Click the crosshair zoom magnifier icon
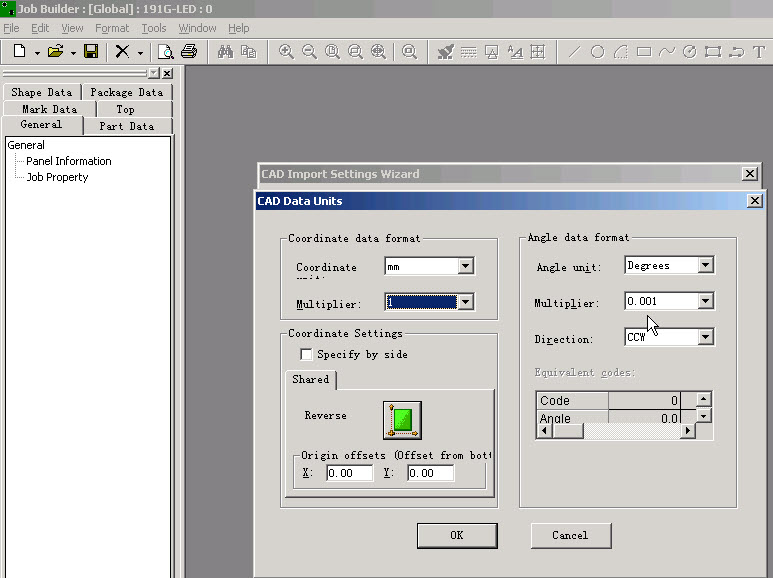773x578 pixels. point(378,51)
